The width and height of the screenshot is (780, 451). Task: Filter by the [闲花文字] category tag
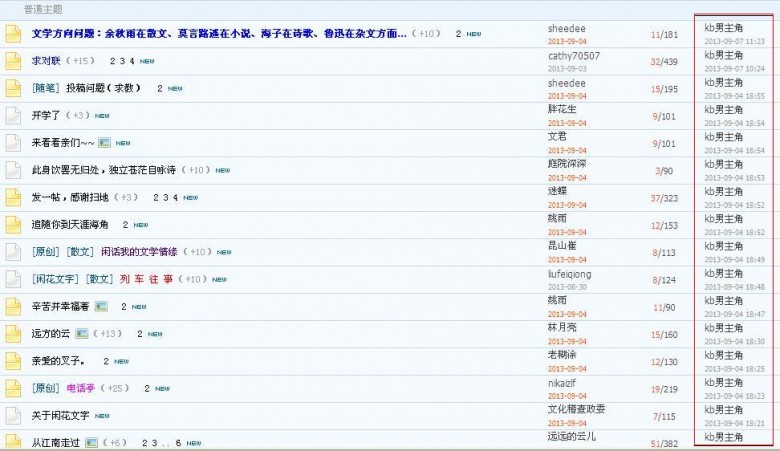[x=56, y=279]
